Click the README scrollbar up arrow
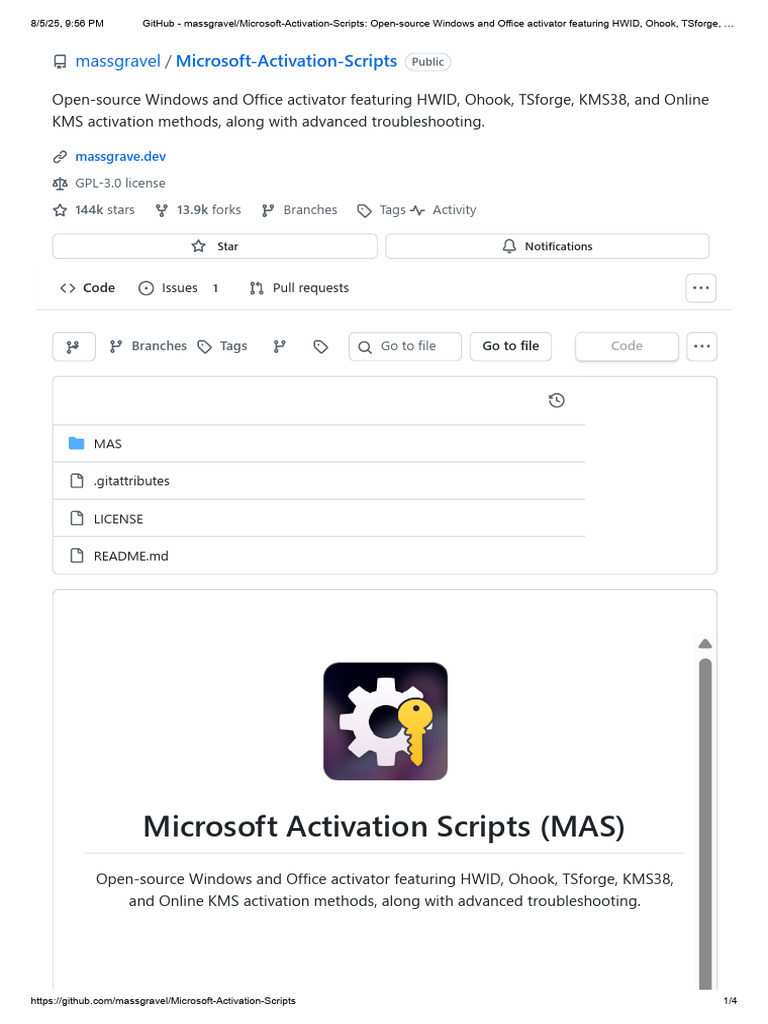The height and width of the screenshot is (1024, 768). (x=705, y=644)
